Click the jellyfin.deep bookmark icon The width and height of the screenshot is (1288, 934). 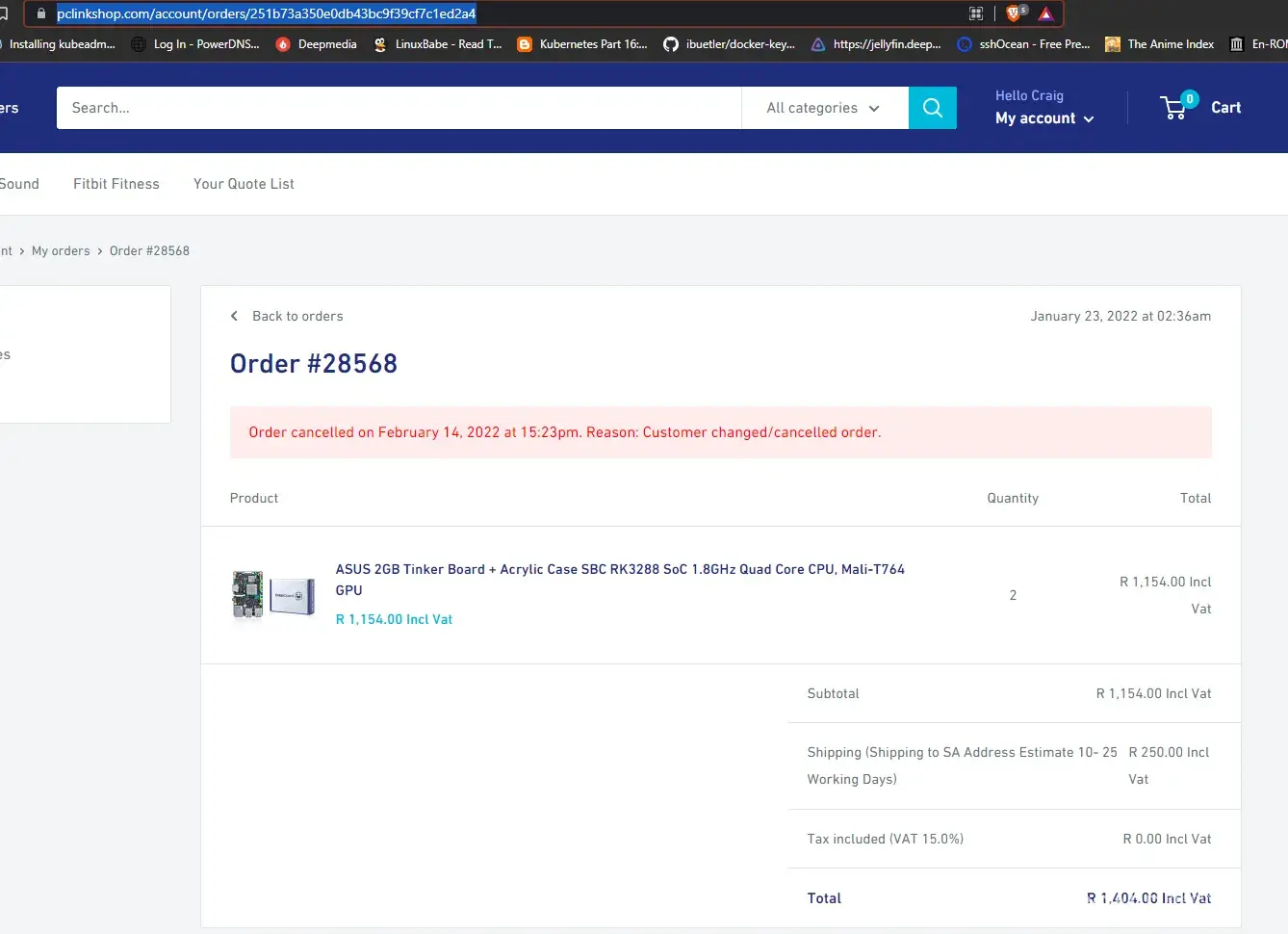818,44
